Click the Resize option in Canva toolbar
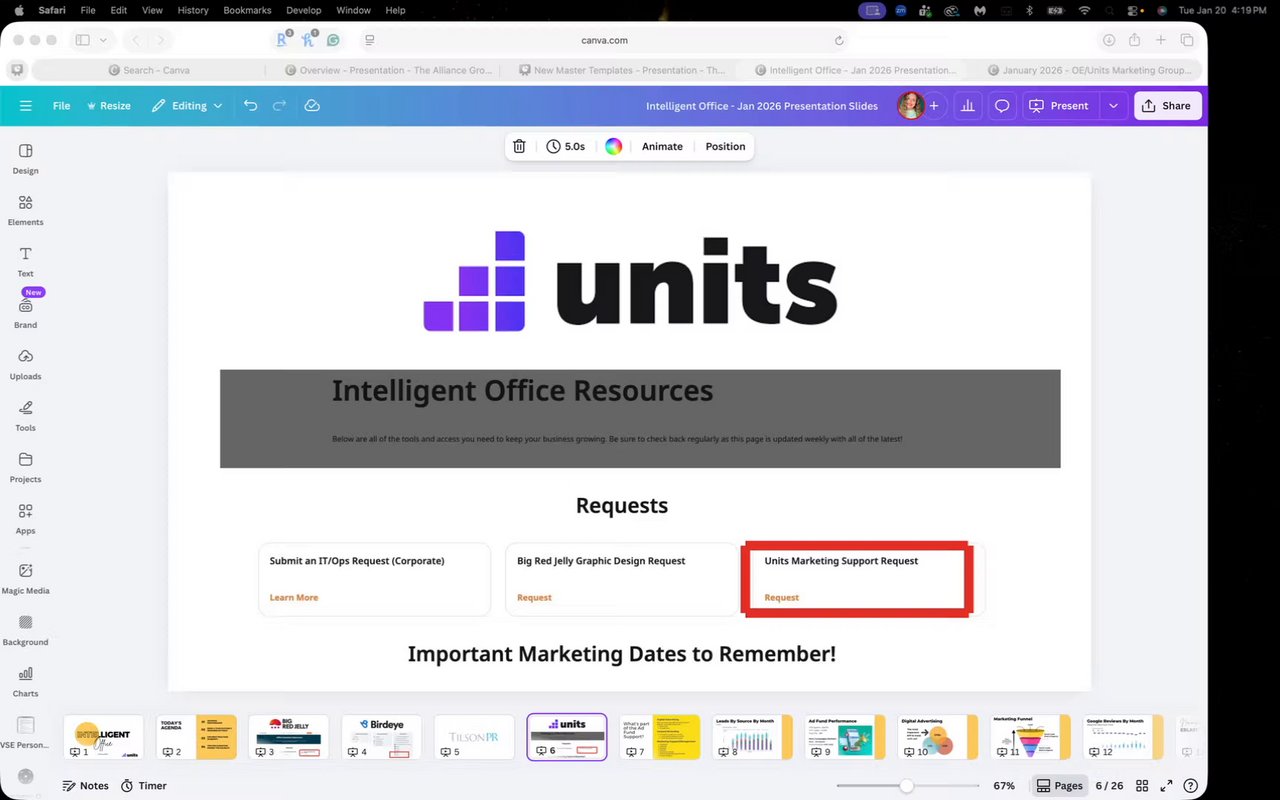1280x800 pixels. pos(108,106)
